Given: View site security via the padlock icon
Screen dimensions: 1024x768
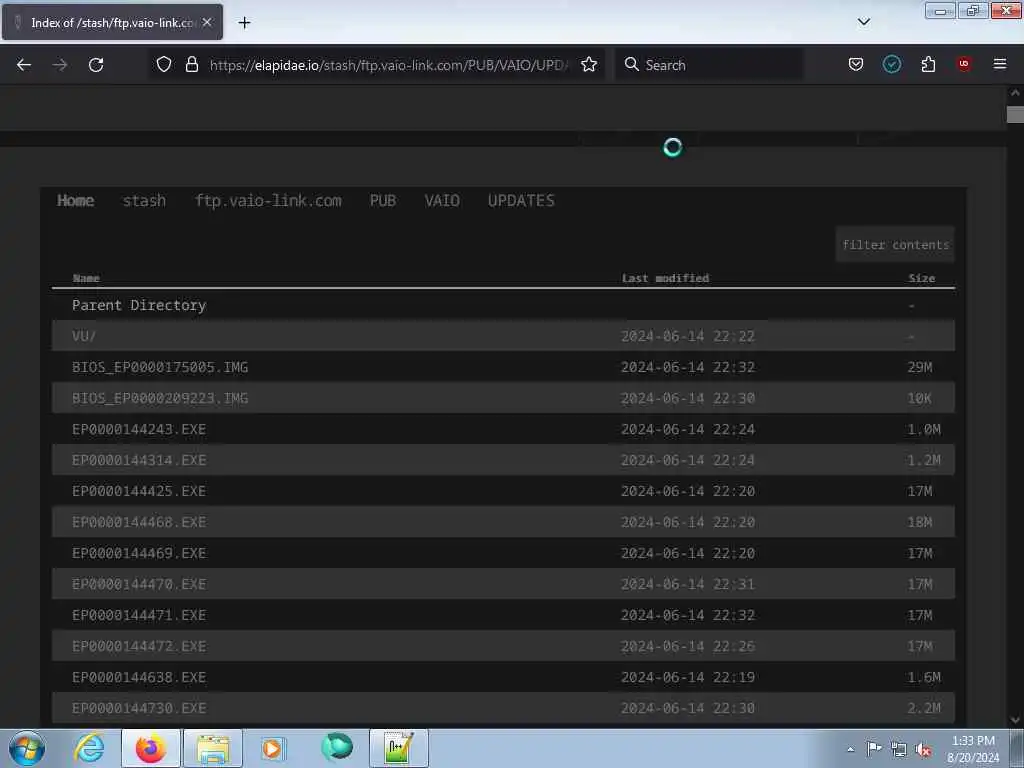Looking at the screenshot, I should tap(191, 64).
